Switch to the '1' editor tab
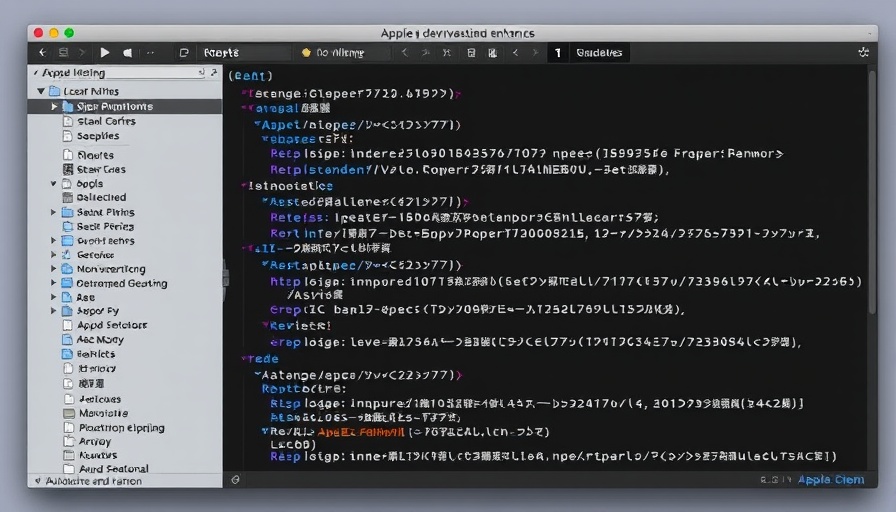The height and width of the screenshot is (512, 896). 558,53
